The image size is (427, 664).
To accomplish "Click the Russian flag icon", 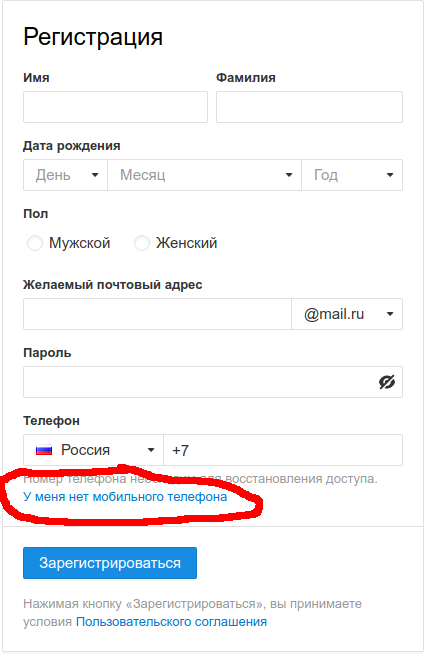I will (44, 450).
